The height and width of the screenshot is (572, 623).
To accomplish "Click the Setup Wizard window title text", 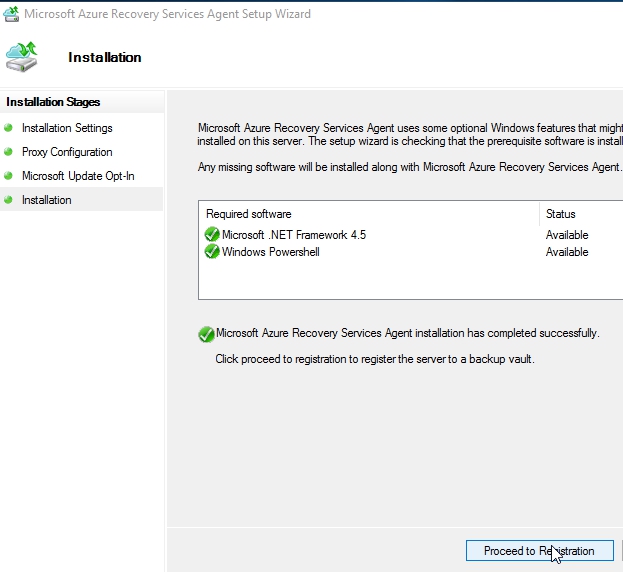I will click(168, 14).
